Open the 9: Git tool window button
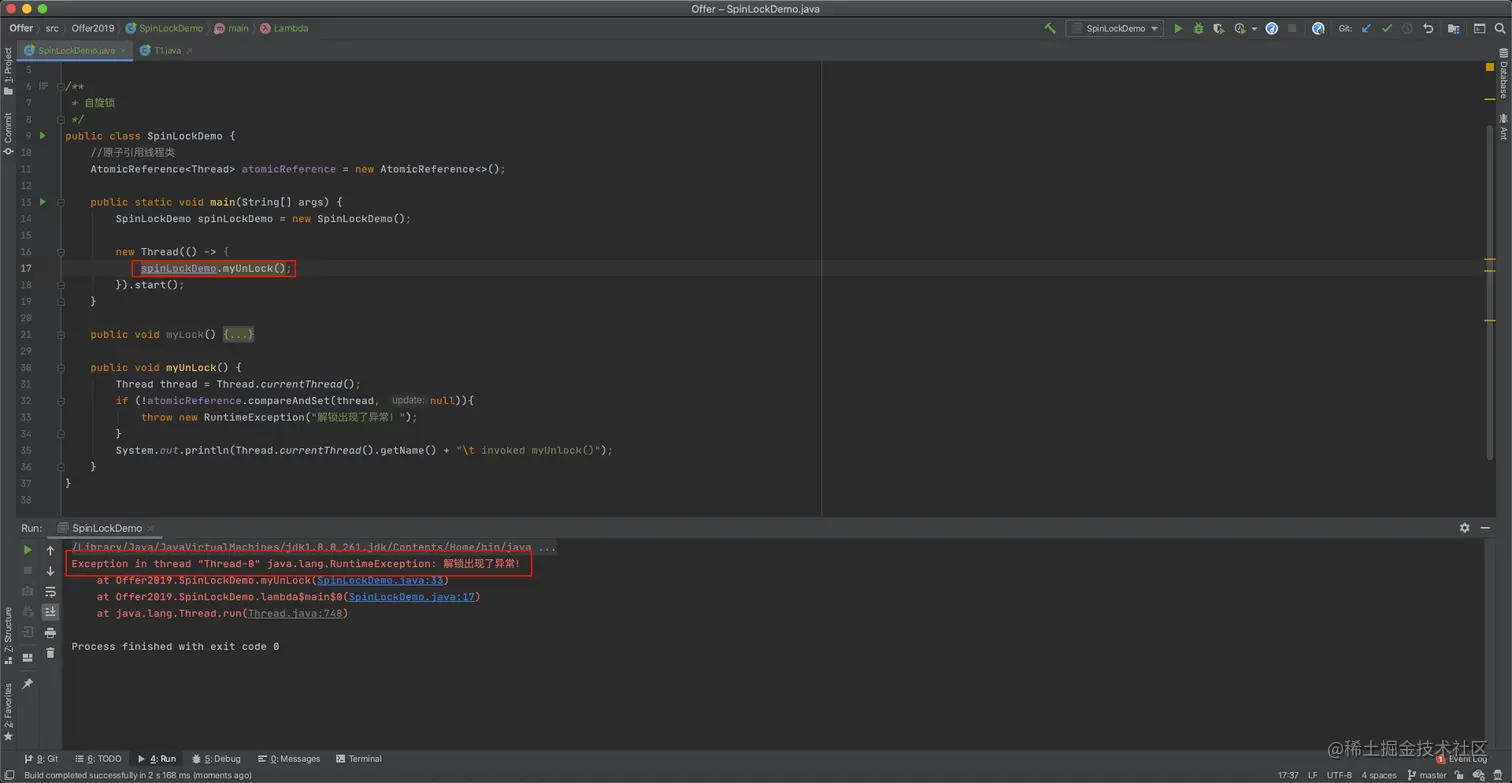 pyautogui.click(x=41, y=759)
